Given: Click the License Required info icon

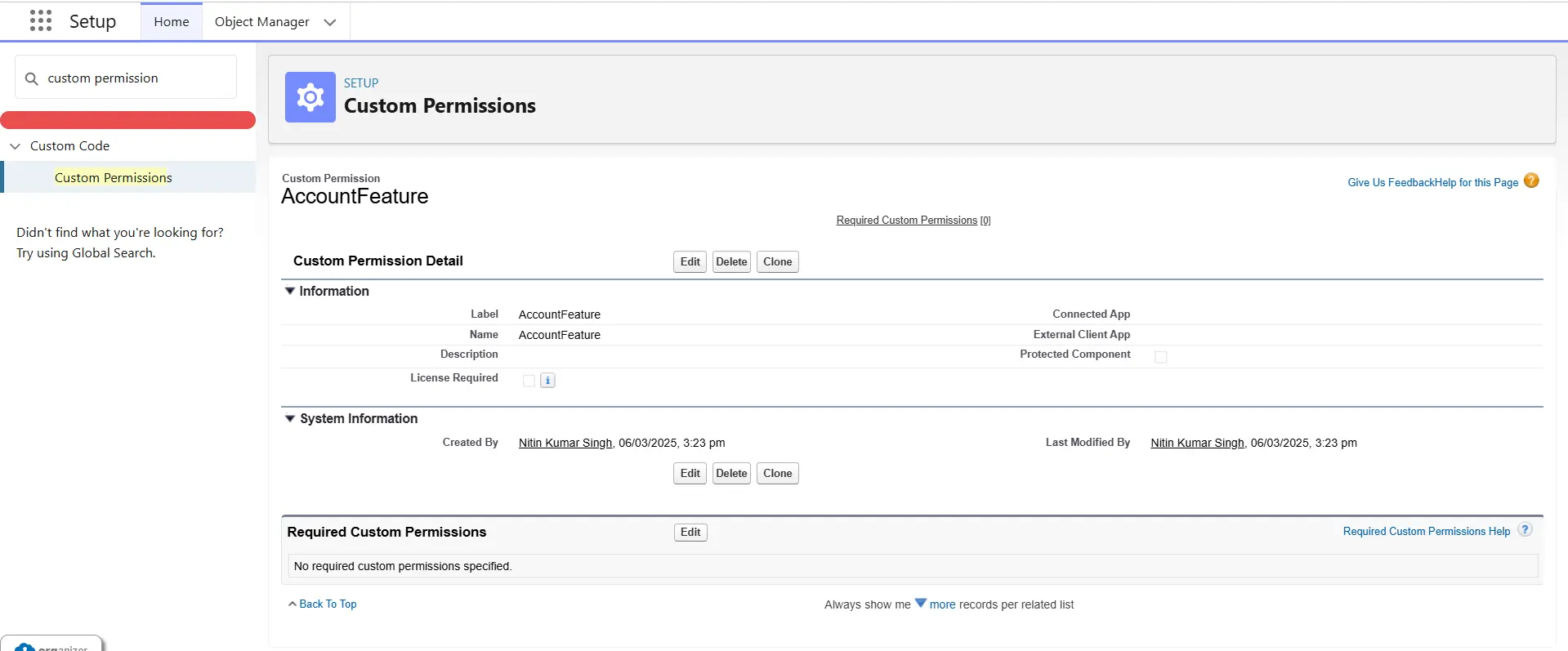Looking at the screenshot, I should [x=547, y=380].
